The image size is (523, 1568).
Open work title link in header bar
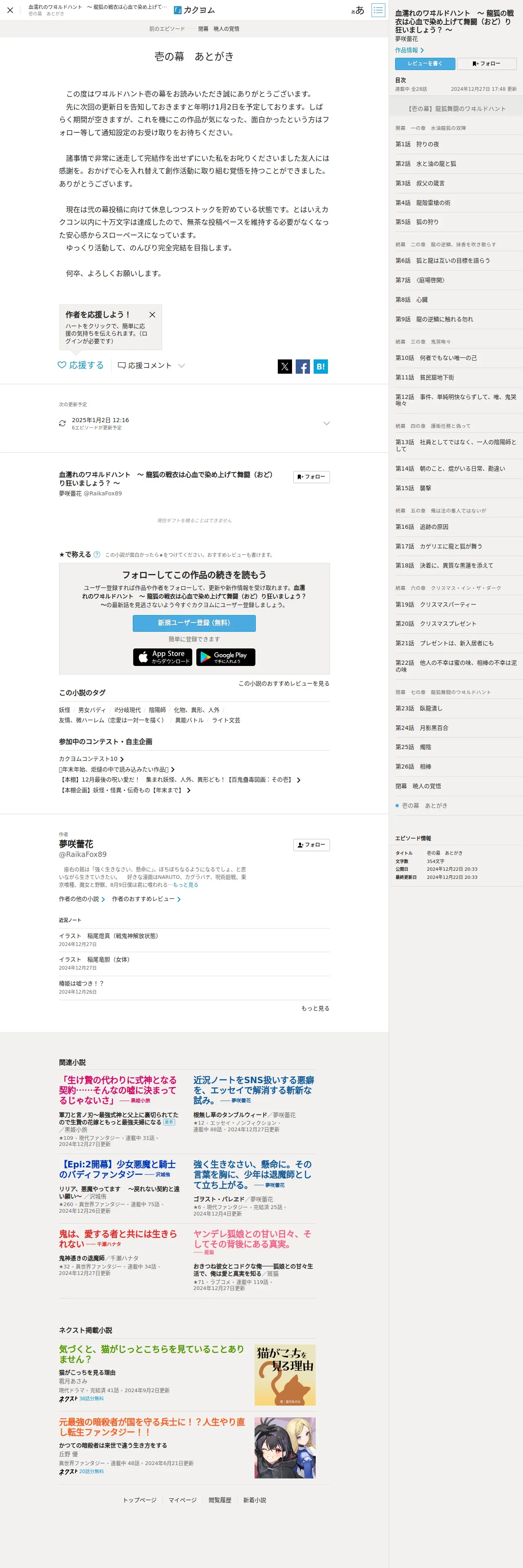(x=97, y=7)
